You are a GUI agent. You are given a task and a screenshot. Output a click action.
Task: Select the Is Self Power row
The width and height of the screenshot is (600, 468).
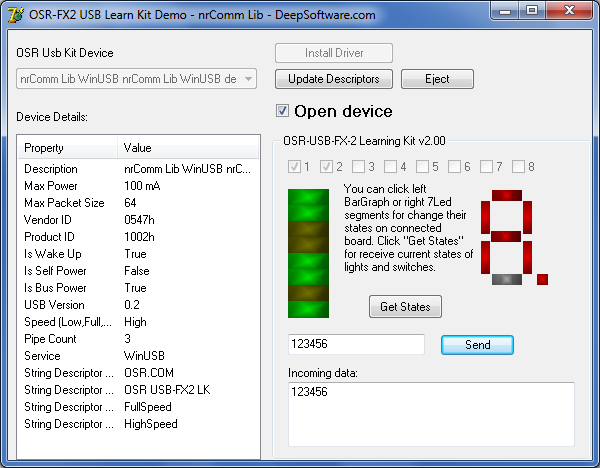point(138,271)
